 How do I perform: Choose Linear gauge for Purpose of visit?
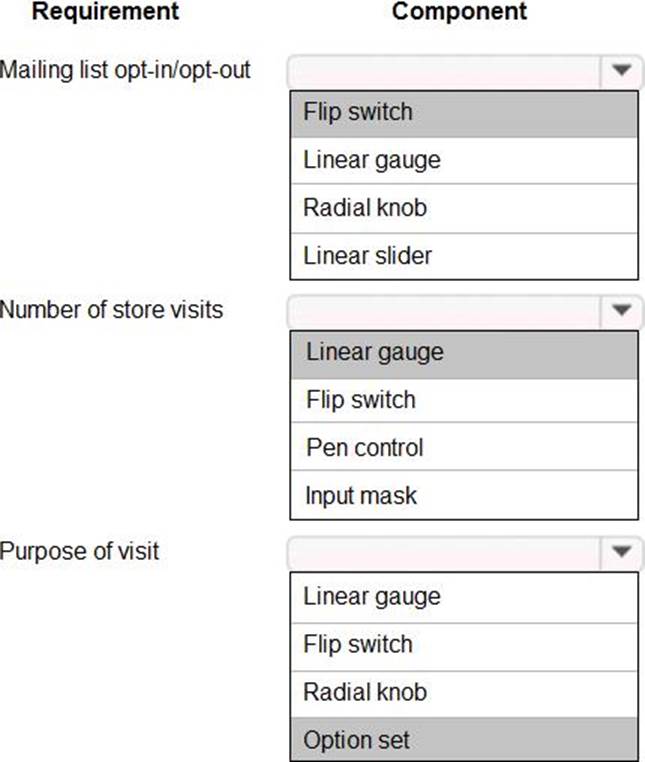click(x=464, y=597)
